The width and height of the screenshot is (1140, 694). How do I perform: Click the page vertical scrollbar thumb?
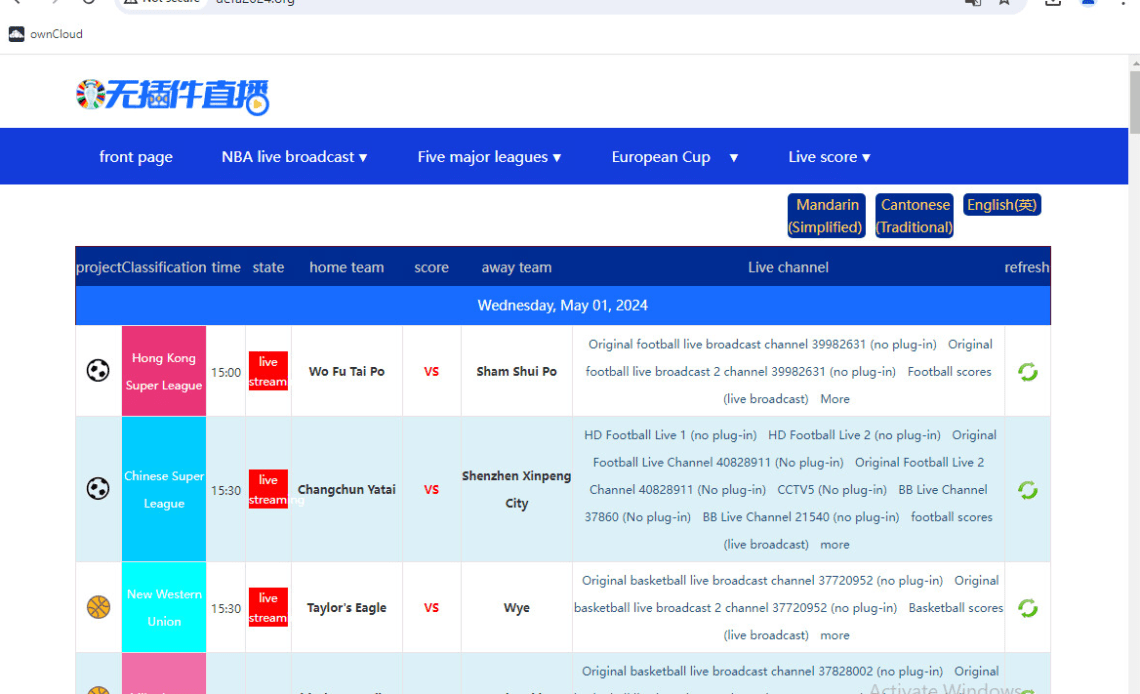point(1134,102)
